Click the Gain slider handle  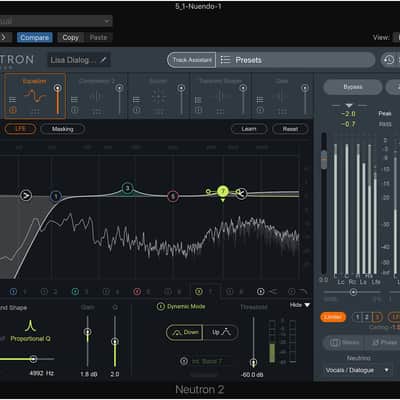[x=88, y=332]
